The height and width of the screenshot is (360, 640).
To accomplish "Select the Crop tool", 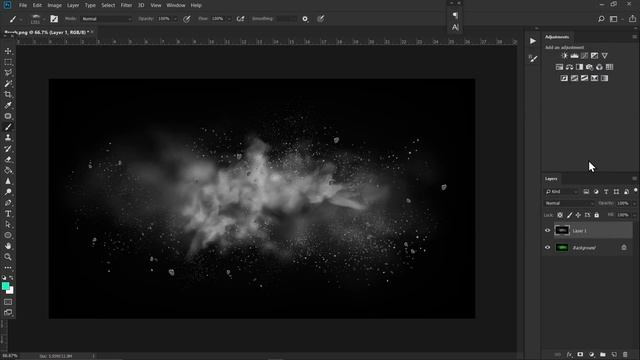I will pyautogui.click(x=8, y=94).
